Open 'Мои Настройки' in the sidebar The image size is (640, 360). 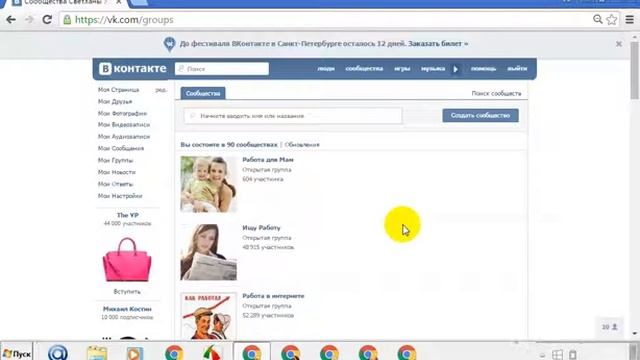120,196
